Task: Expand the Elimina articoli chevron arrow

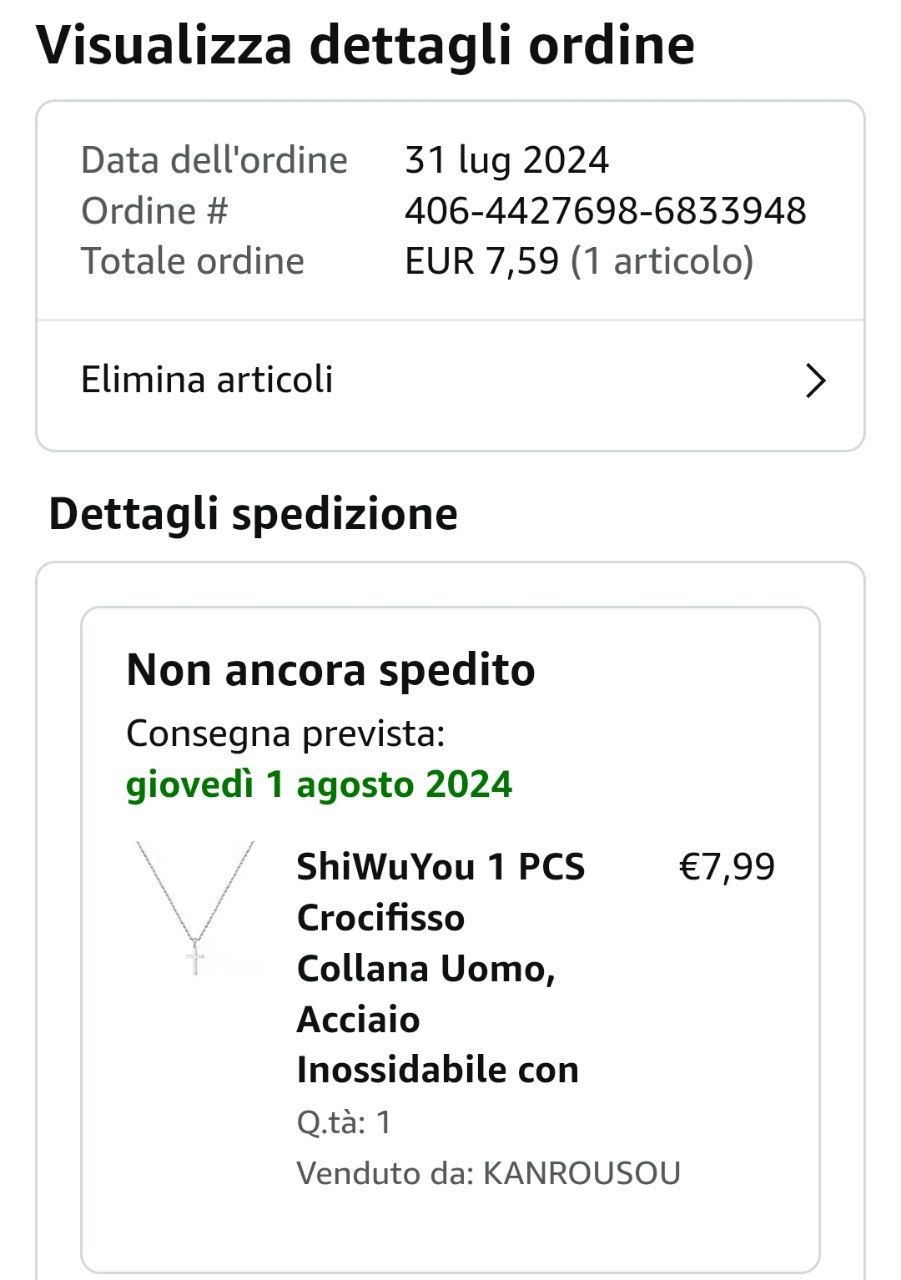Action: click(x=816, y=381)
